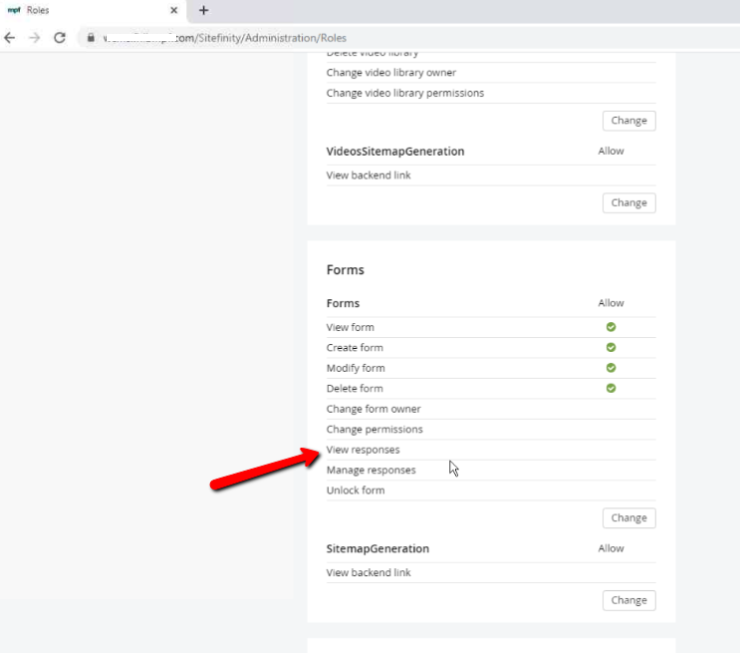Viewport: 740px width, 653px height.
Task: Select the Delete form row label
Action: tap(354, 388)
